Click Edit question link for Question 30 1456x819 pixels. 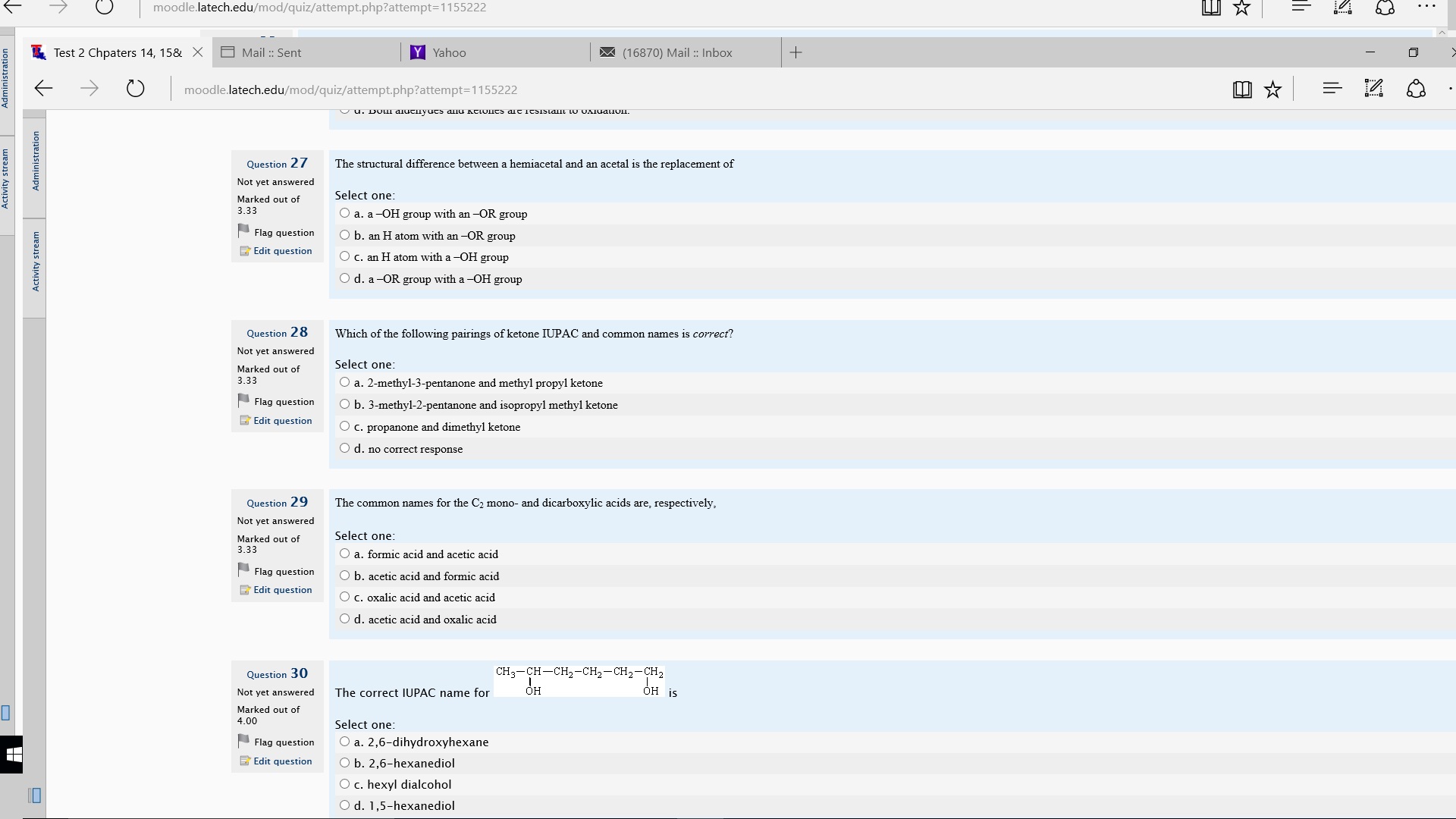tap(283, 761)
